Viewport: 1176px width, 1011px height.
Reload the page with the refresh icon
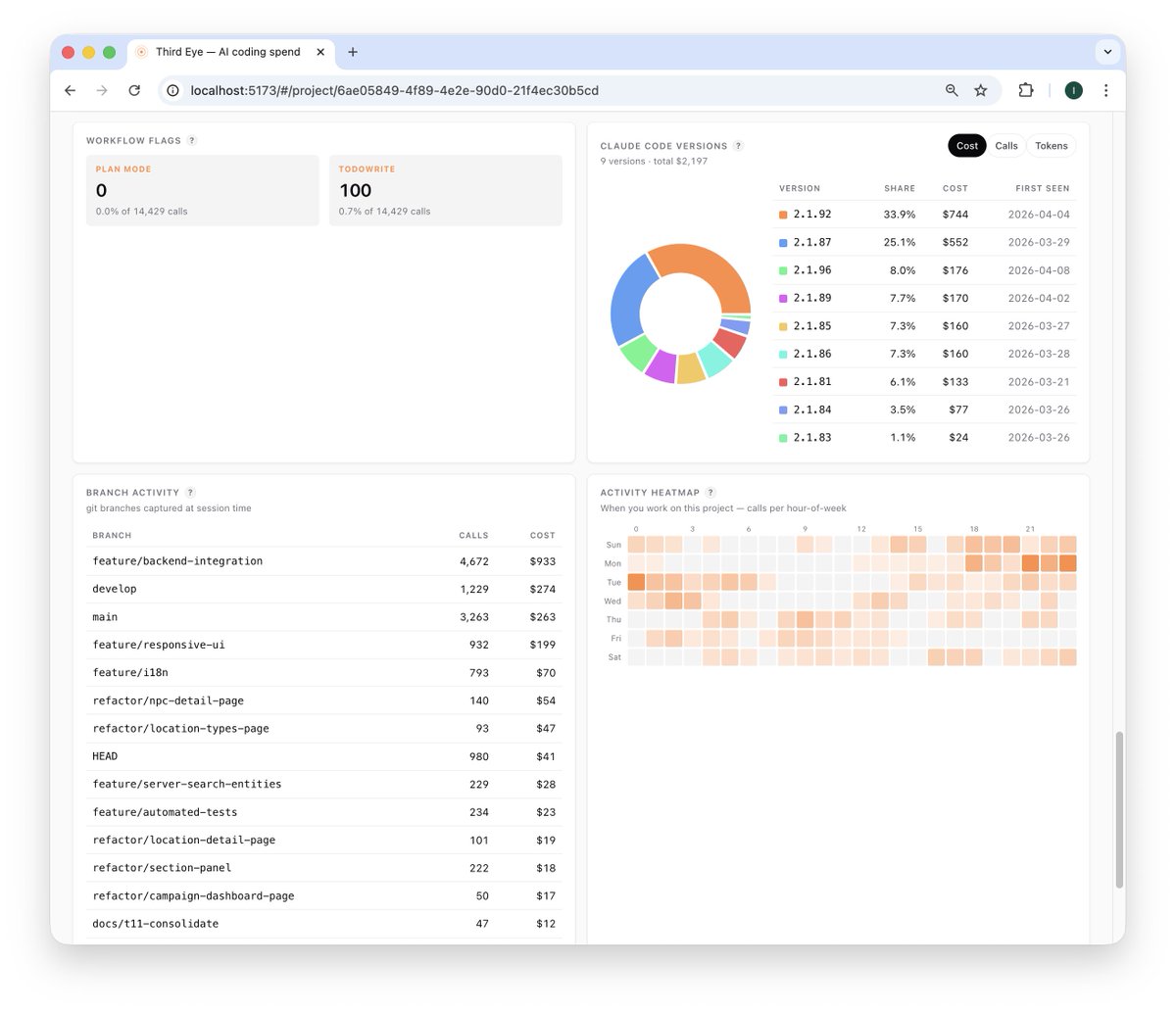tap(134, 90)
